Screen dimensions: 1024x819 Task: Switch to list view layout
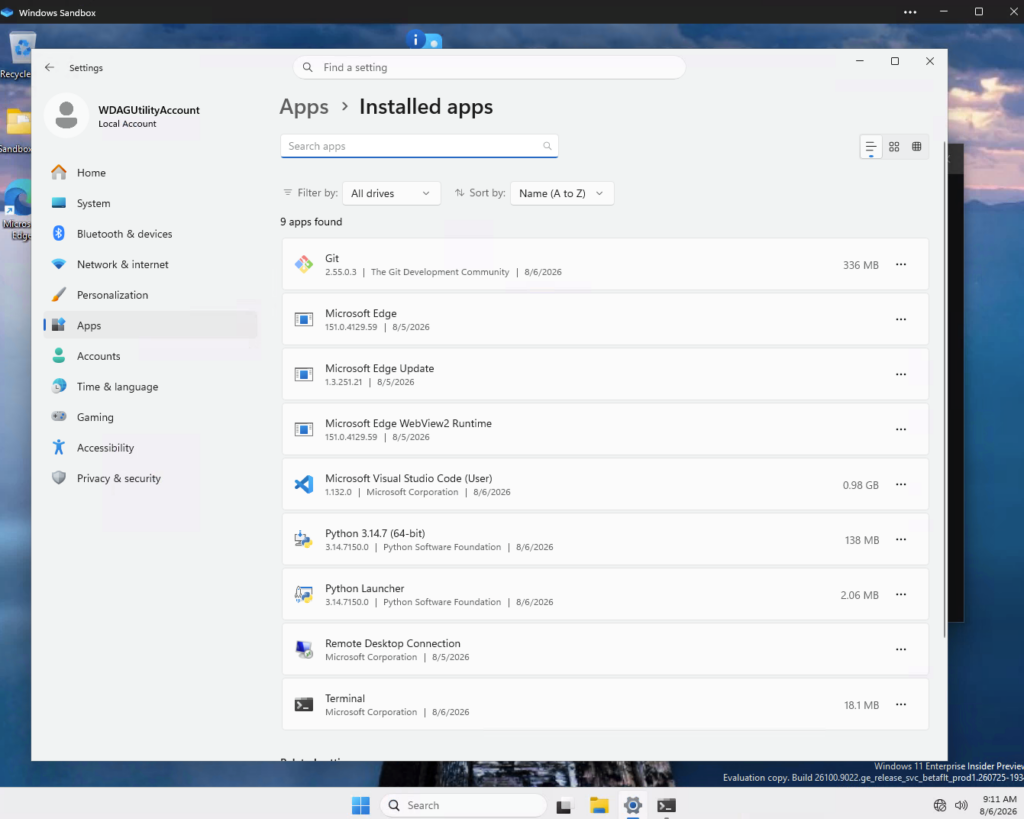871,147
